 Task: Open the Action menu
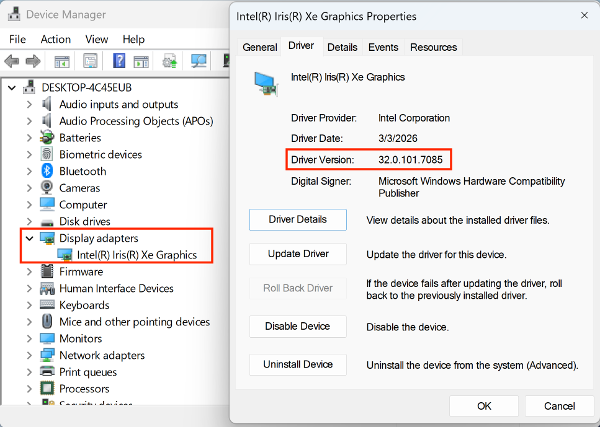click(x=55, y=39)
